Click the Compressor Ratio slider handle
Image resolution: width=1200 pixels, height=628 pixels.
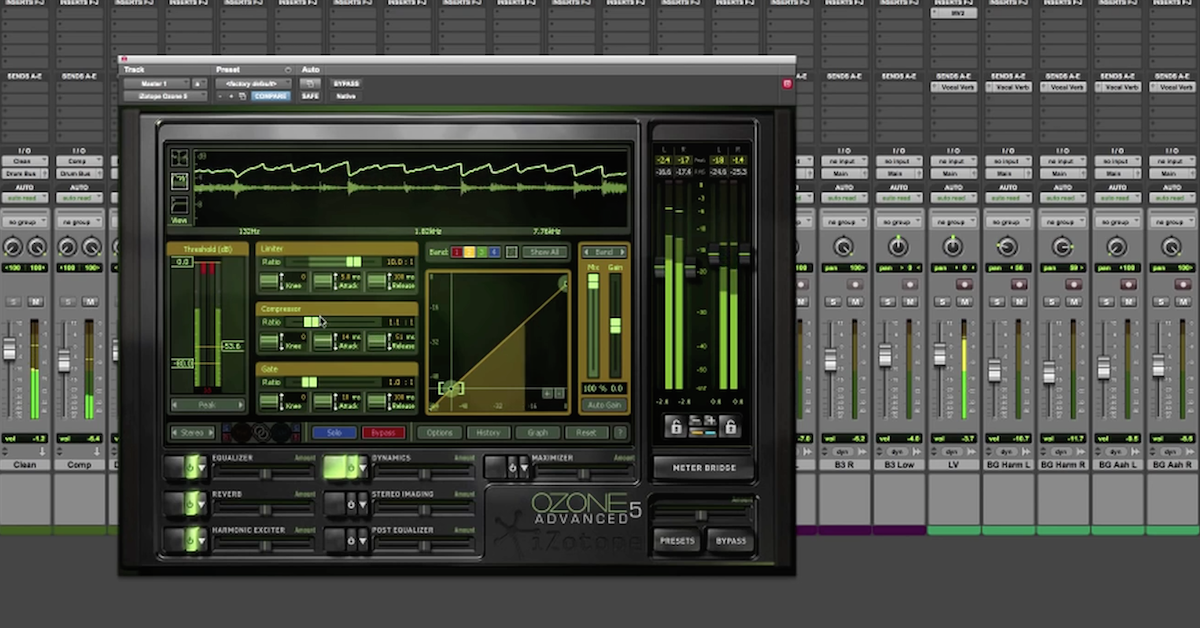click(x=311, y=322)
